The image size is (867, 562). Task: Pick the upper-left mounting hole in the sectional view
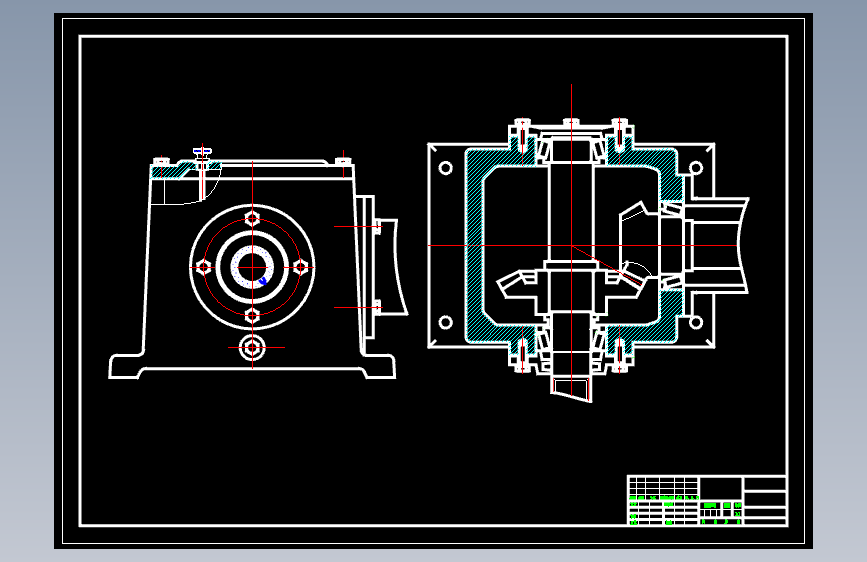point(446,168)
